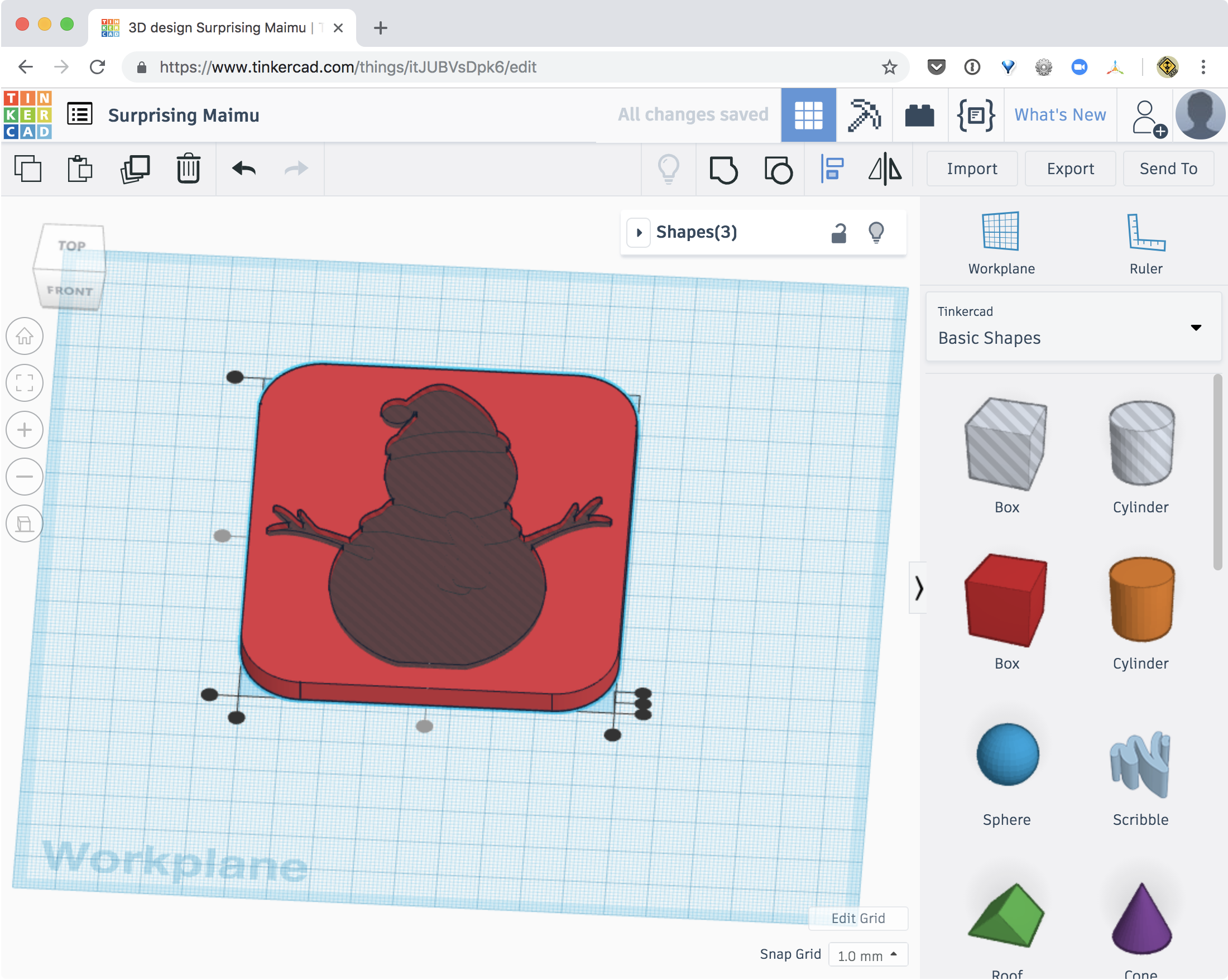Image resolution: width=1228 pixels, height=980 pixels.
Task: Click the 3D design Surprising Maimu browser tab
Action: click(217, 27)
